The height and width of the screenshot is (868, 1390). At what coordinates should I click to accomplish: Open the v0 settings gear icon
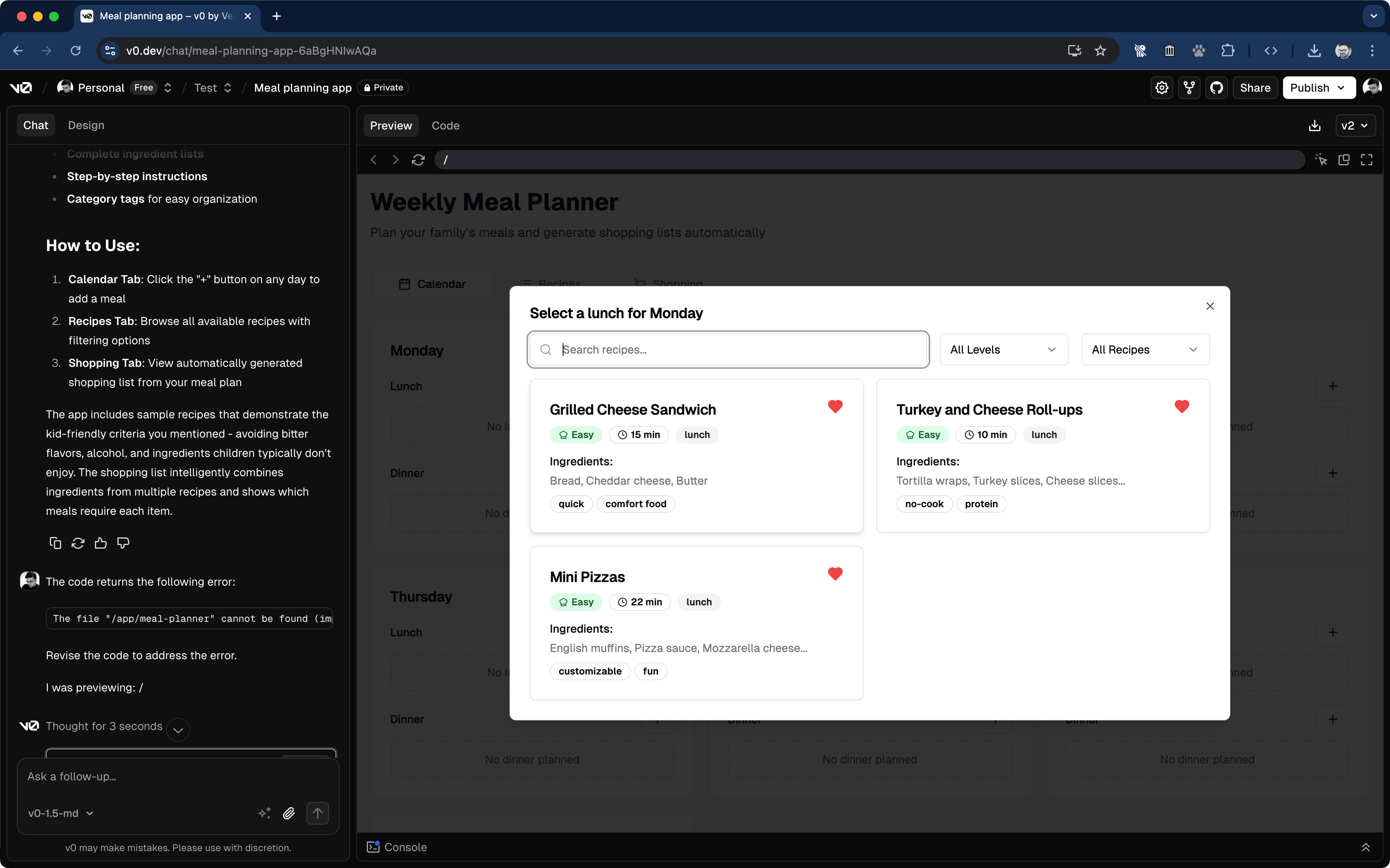(1162, 88)
